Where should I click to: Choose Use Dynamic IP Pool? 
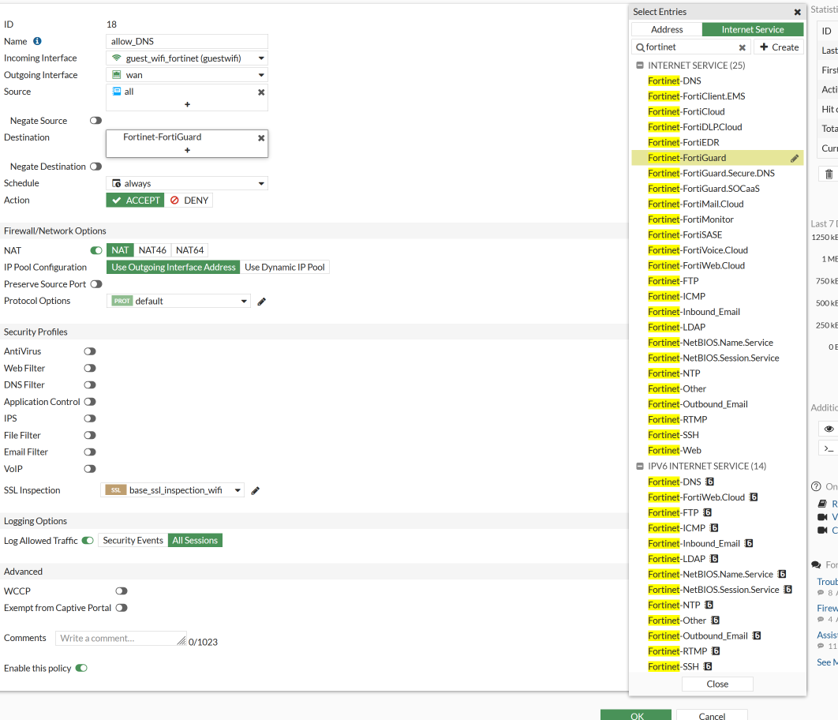(x=284, y=267)
